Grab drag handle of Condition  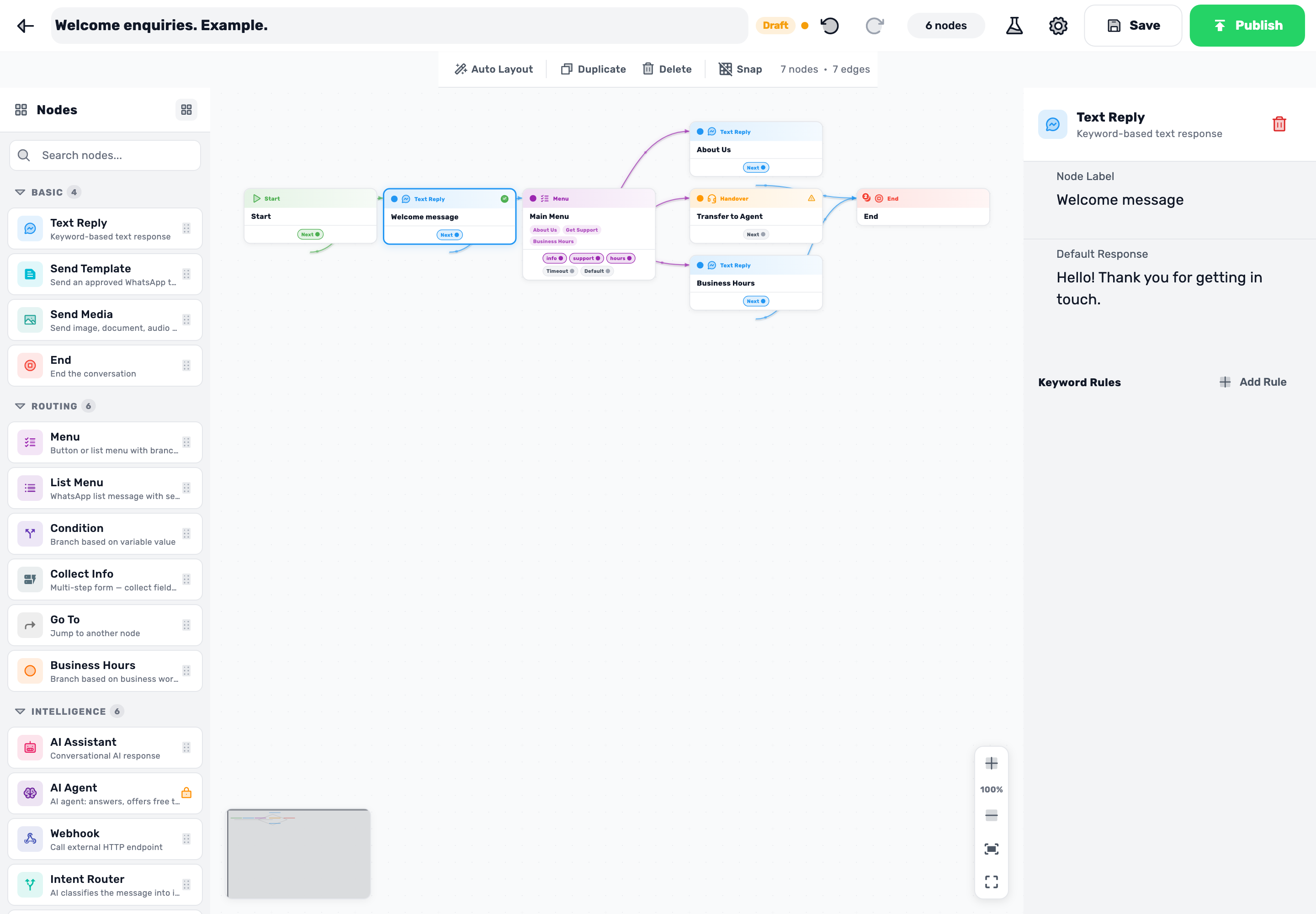(186, 534)
